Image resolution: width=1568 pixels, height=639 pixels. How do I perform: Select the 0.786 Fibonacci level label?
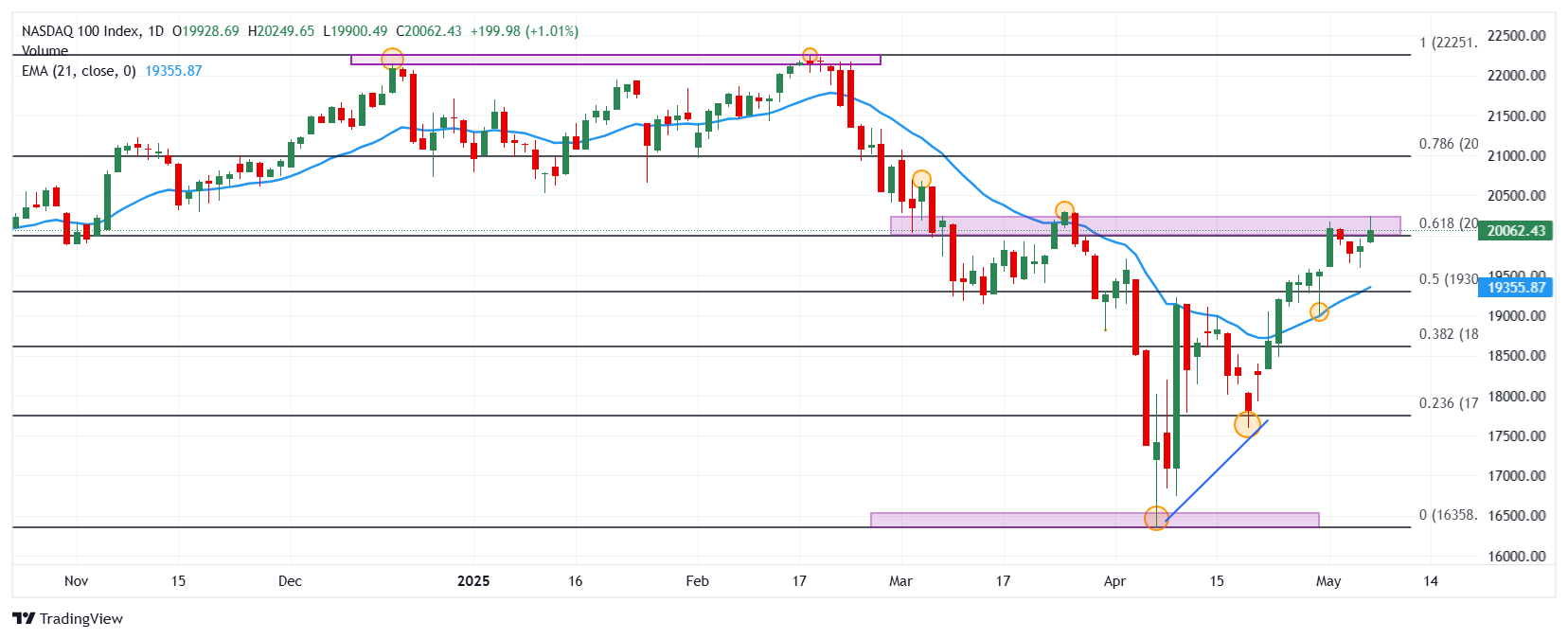1448,144
